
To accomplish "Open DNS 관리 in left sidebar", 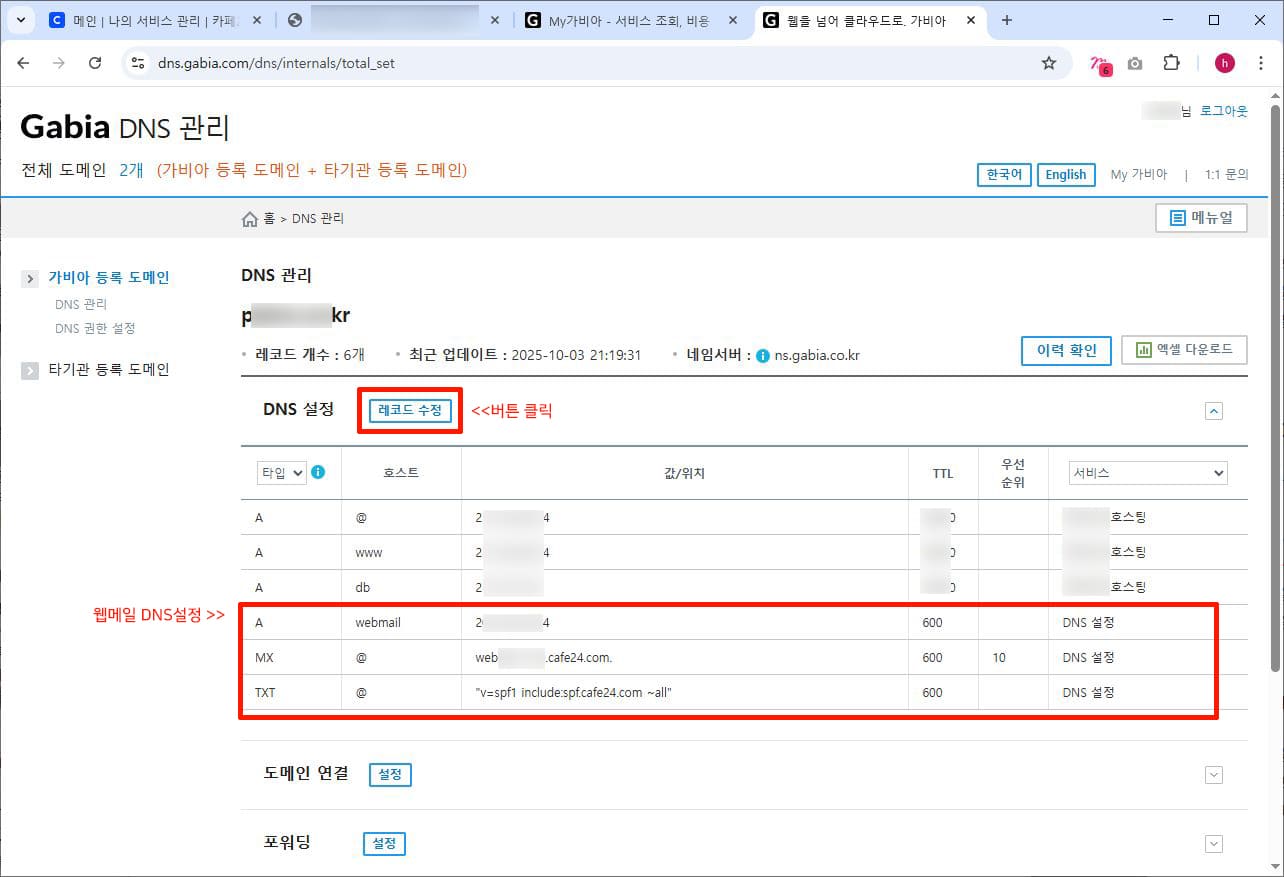I will (81, 304).
